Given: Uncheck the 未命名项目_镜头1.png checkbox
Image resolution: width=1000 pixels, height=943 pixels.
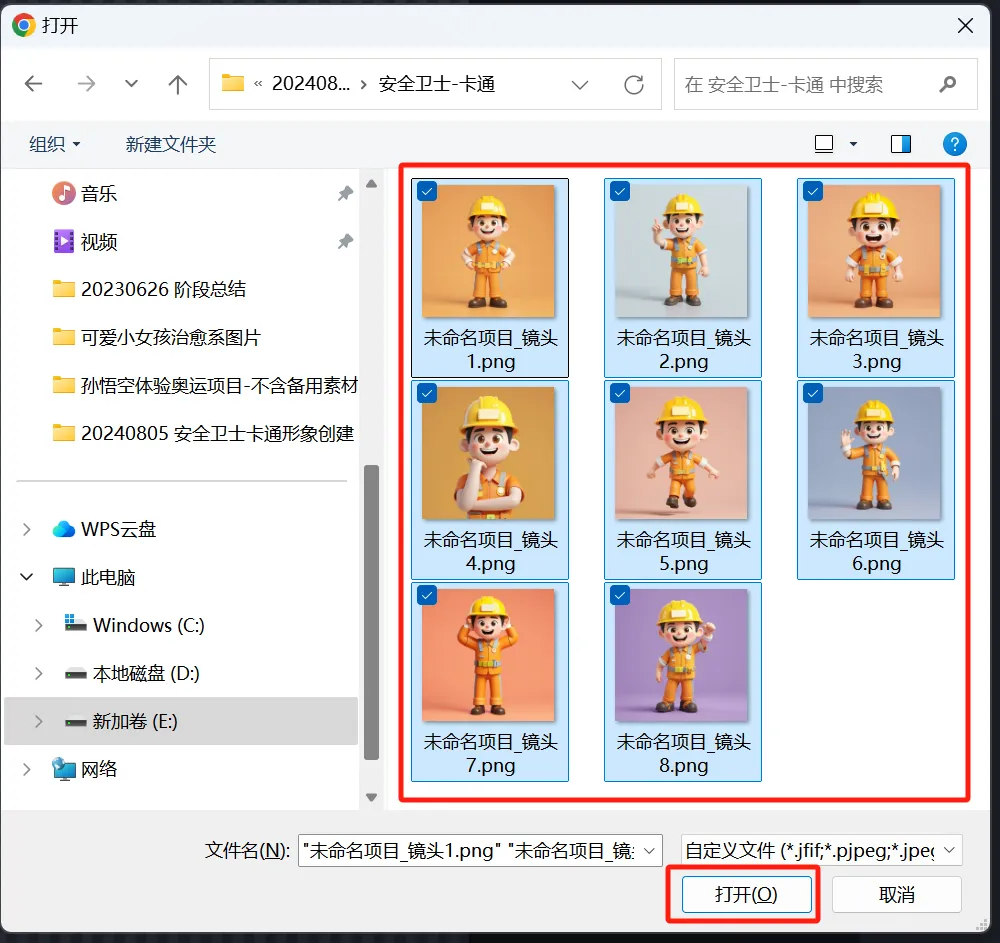Looking at the screenshot, I should pos(427,191).
